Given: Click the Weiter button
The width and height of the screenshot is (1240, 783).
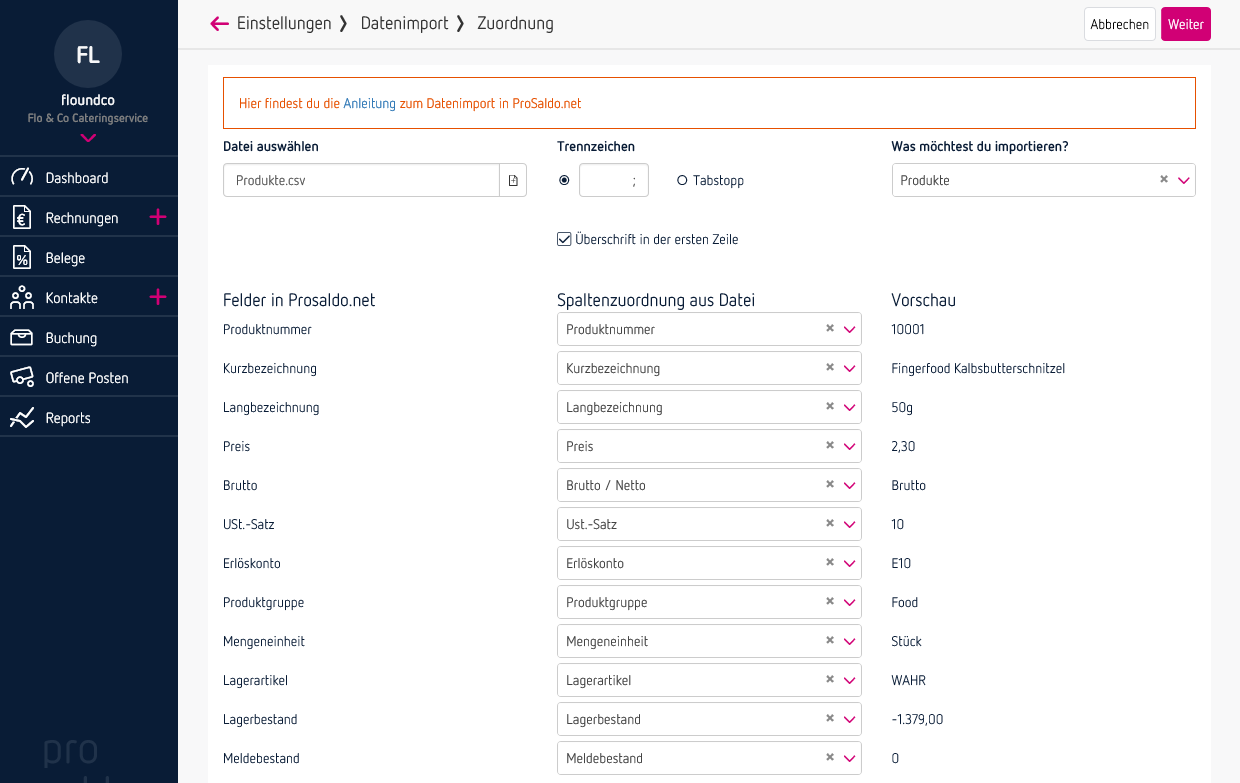Looking at the screenshot, I should pos(1185,24).
